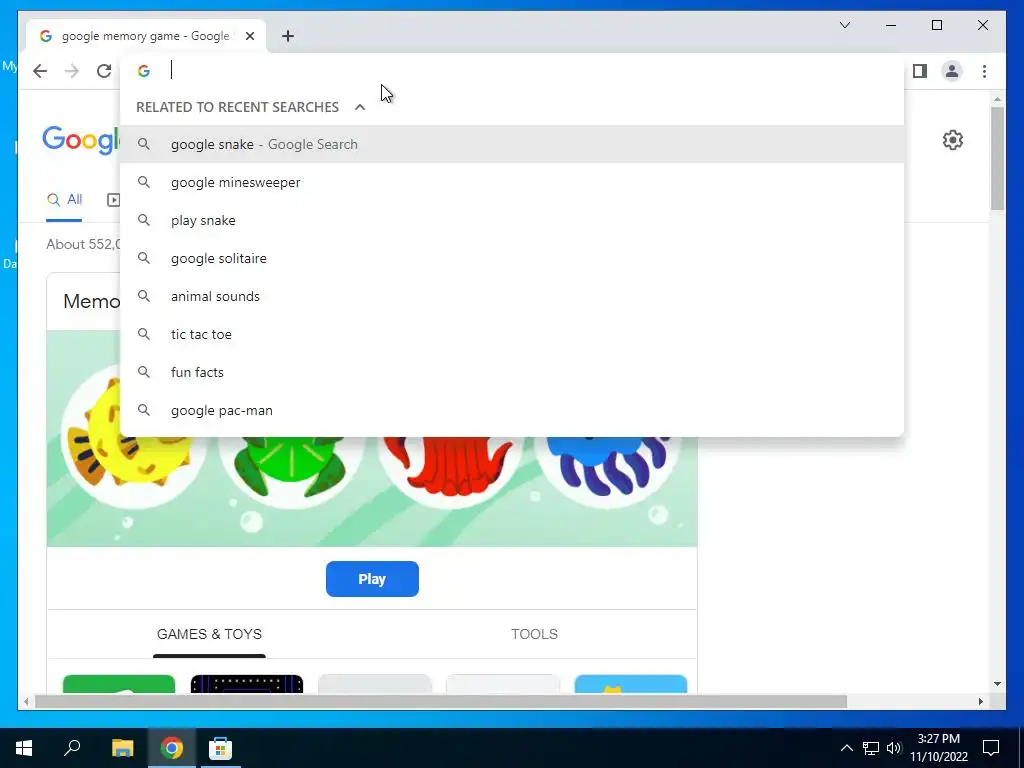
Task: Select the google pac-man suggestion
Action: point(512,410)
